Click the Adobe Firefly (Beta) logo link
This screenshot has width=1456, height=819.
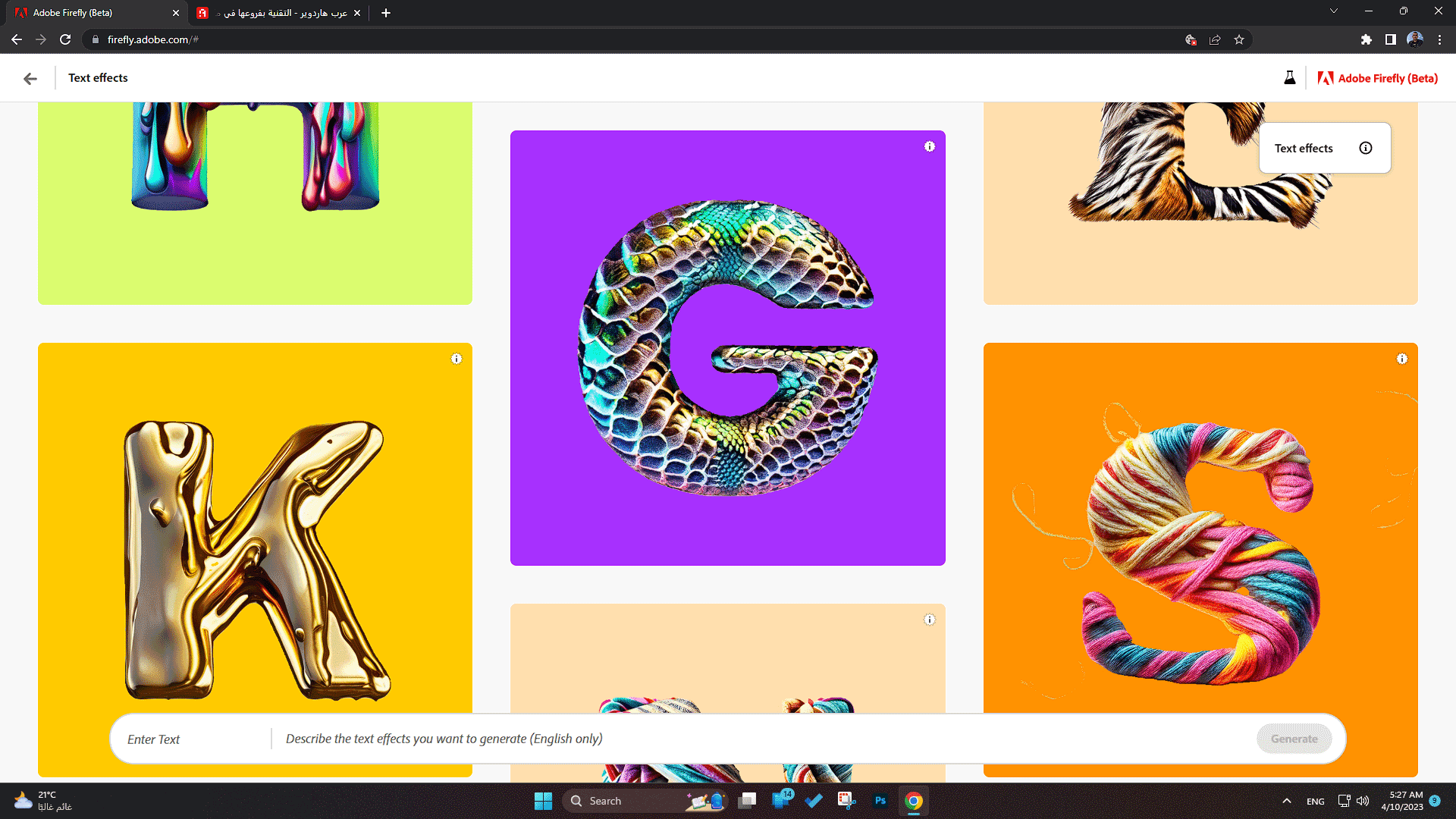(x=1377, y=78)
